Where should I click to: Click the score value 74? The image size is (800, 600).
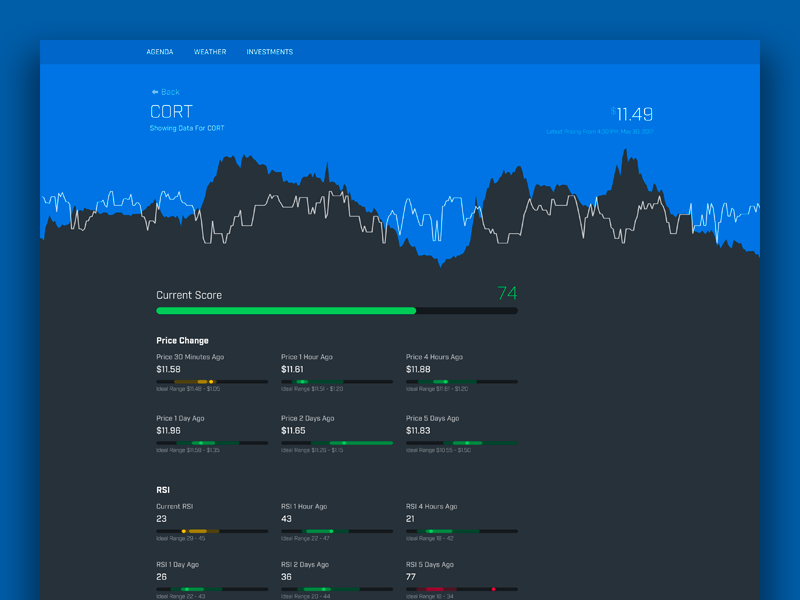[507, 293]
